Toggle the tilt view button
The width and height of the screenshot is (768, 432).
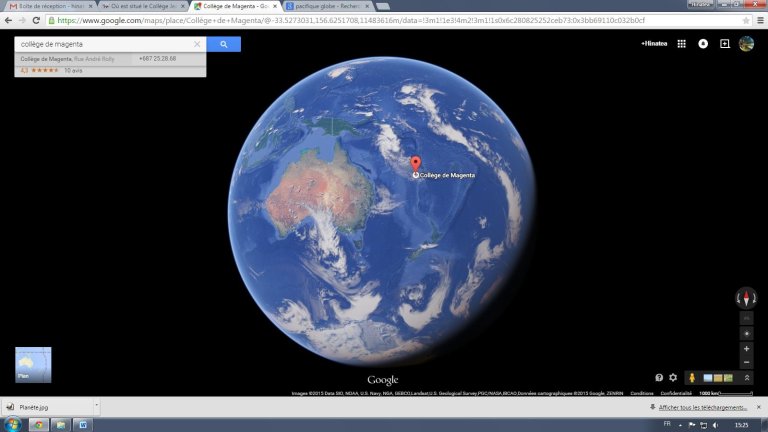coord(746,317)
